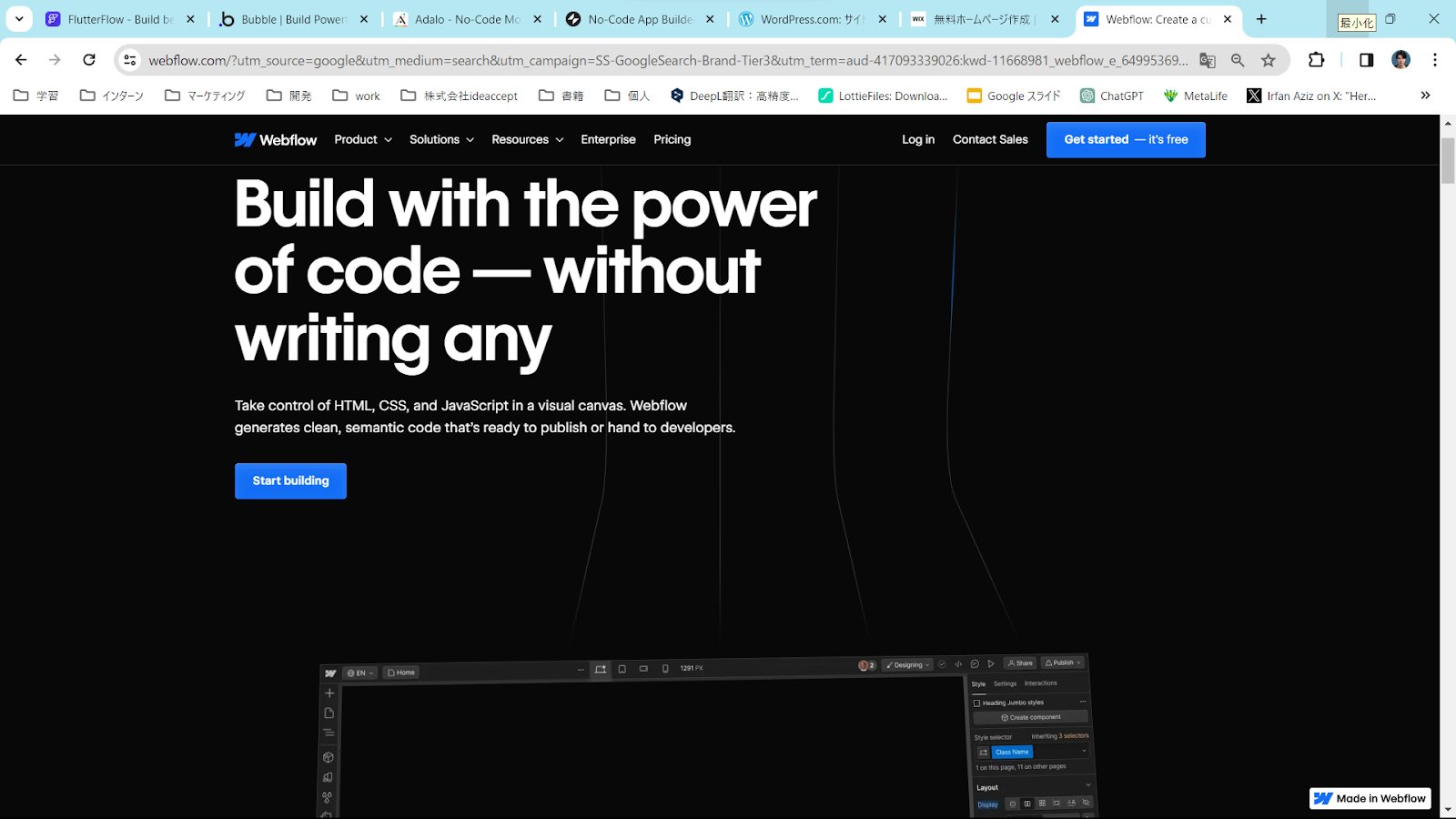Click the zoom magnifier icon in address bar

point(1238,60)
